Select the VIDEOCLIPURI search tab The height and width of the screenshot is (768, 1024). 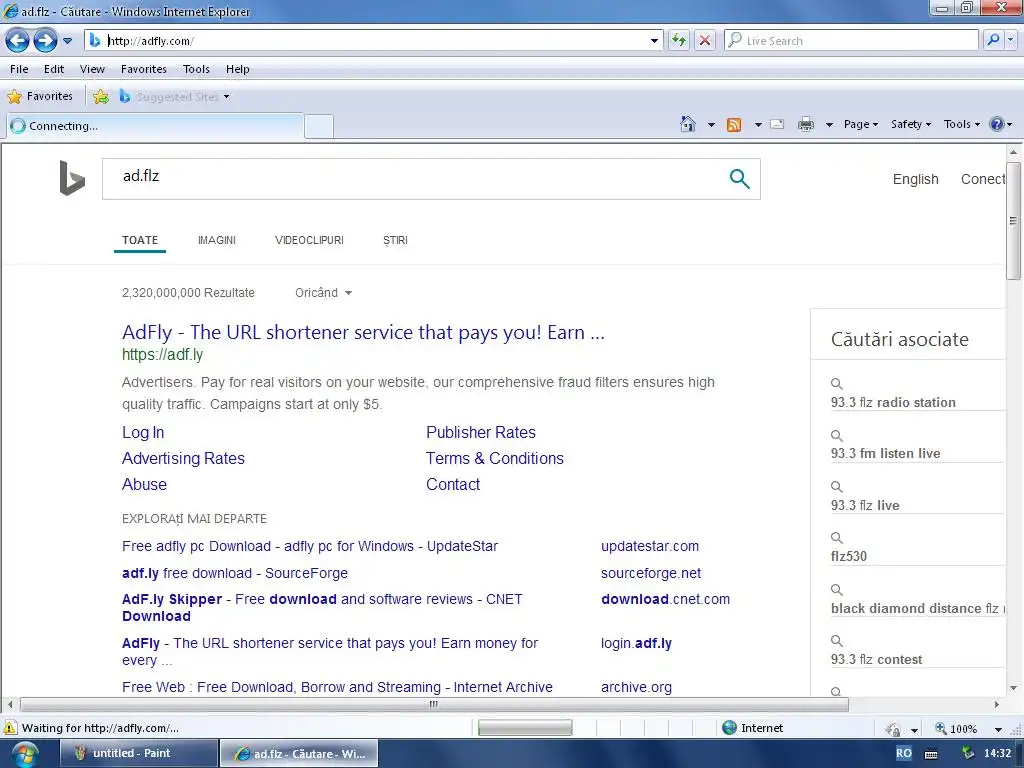click(310, 240)
